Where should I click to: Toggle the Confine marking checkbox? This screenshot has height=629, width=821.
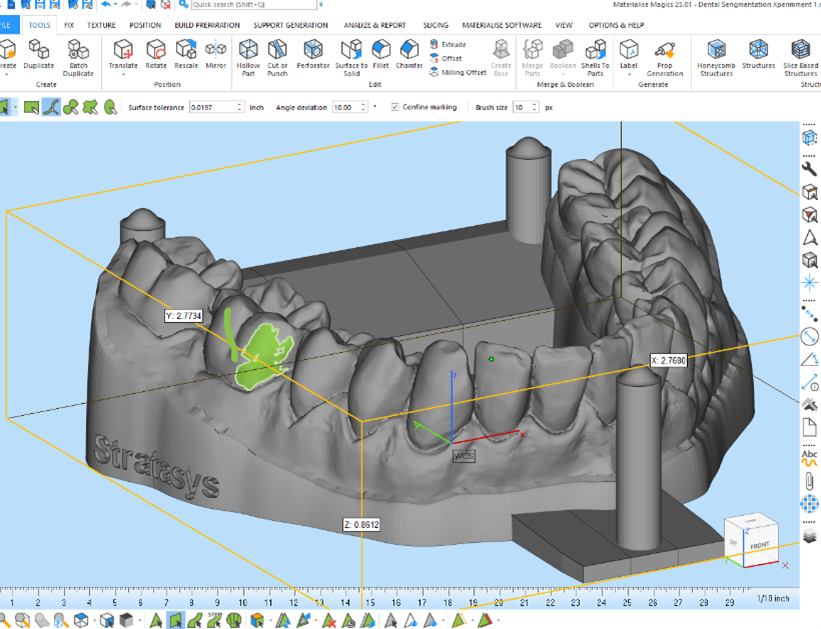[x=395, y=107]
